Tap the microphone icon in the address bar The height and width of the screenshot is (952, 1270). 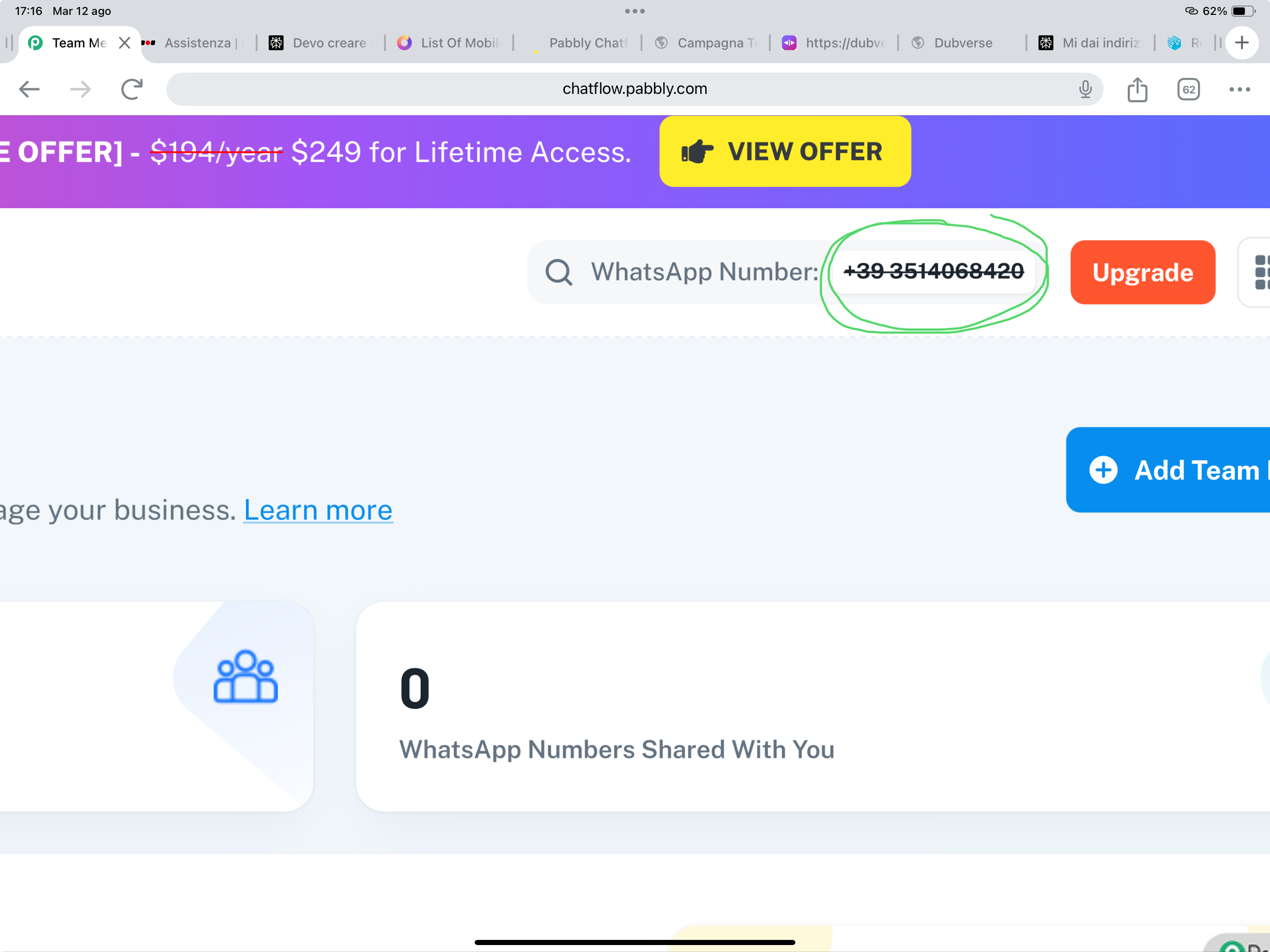1085,89
